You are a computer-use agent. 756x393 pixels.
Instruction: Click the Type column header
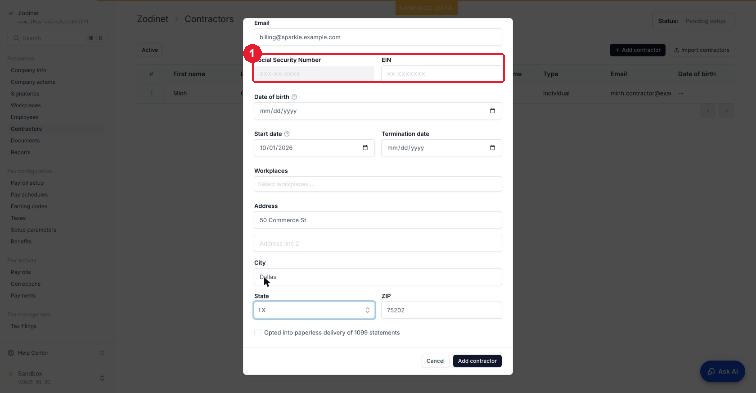pyautogui.click(x=551, y=74)
